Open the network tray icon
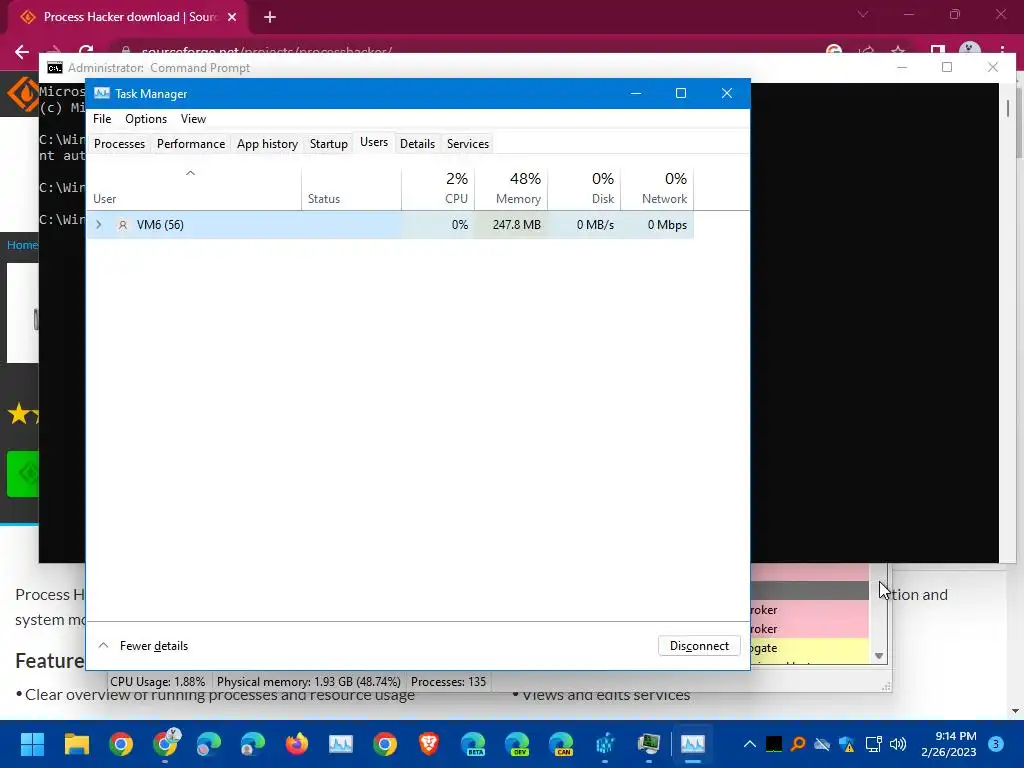The image size is (1024, 768). [x=873, y=744]
